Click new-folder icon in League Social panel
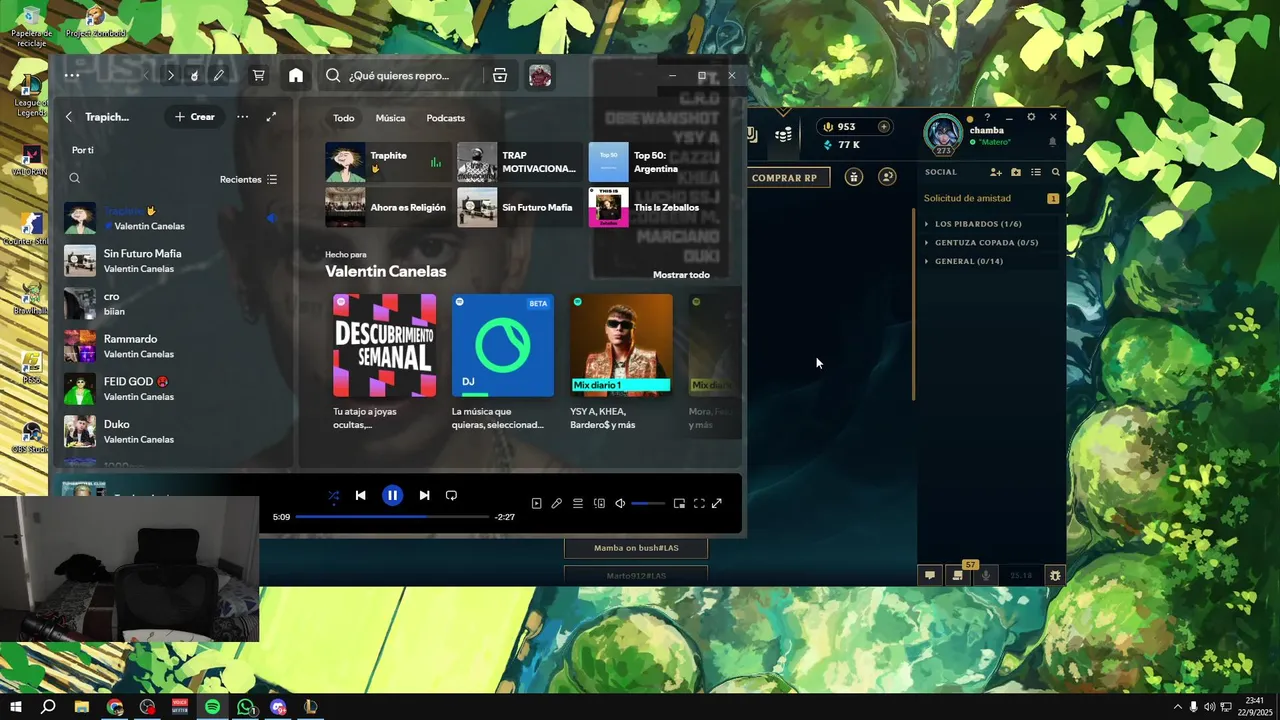1280x720 pixels. [1016, 172]
